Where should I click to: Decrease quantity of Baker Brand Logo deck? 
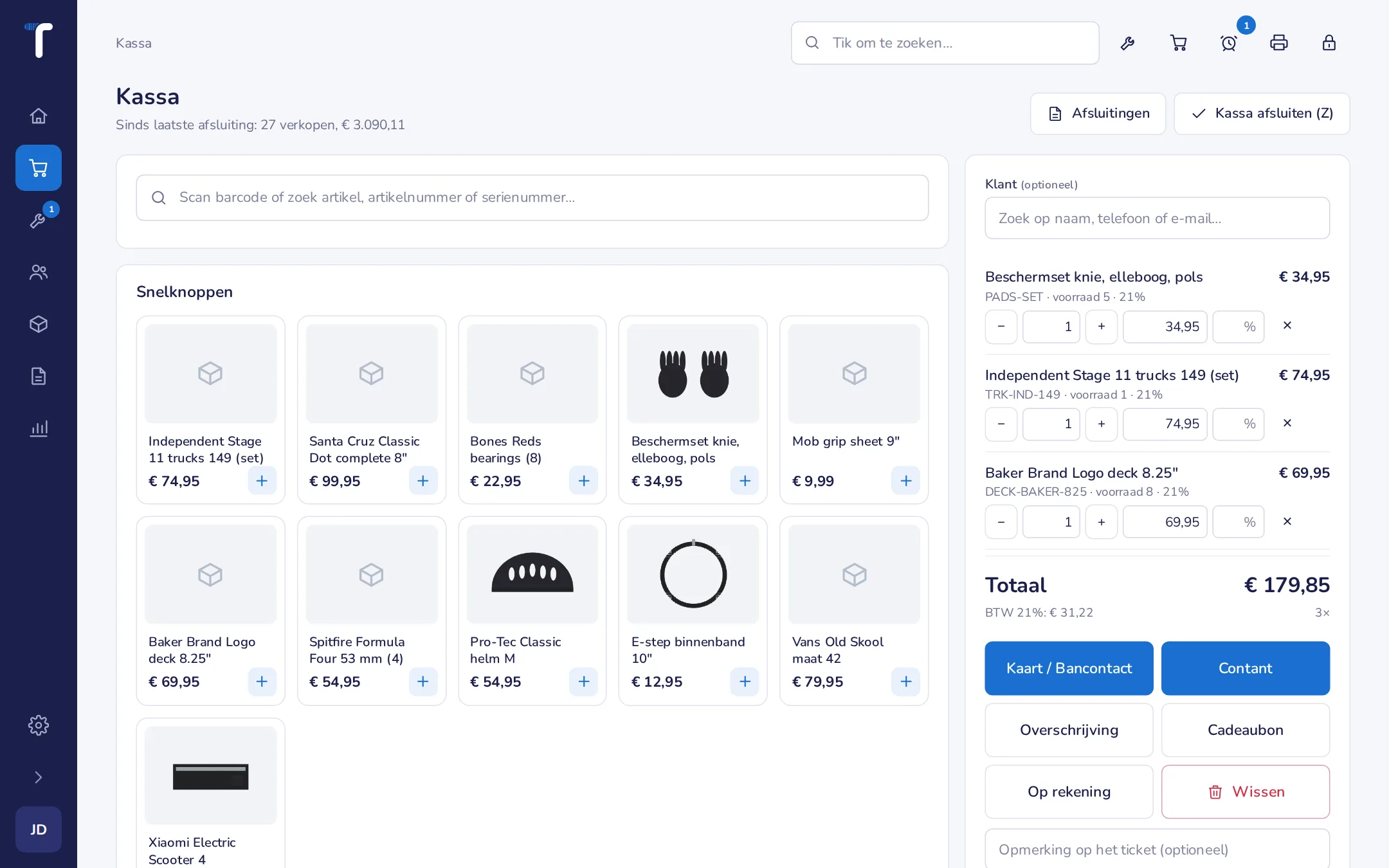pyautogui.click(x=1001, y=522)
